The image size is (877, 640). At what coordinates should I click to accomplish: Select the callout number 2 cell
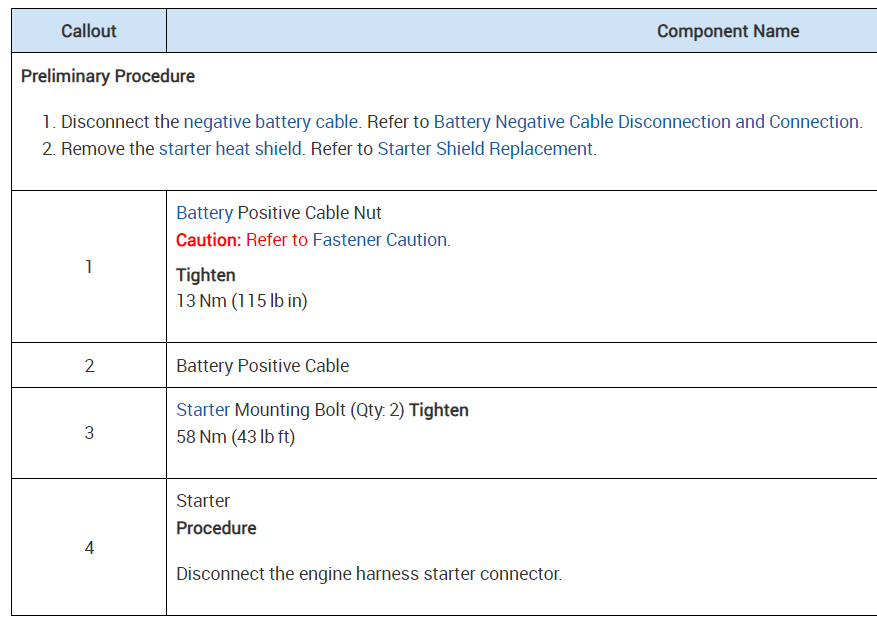89,366
